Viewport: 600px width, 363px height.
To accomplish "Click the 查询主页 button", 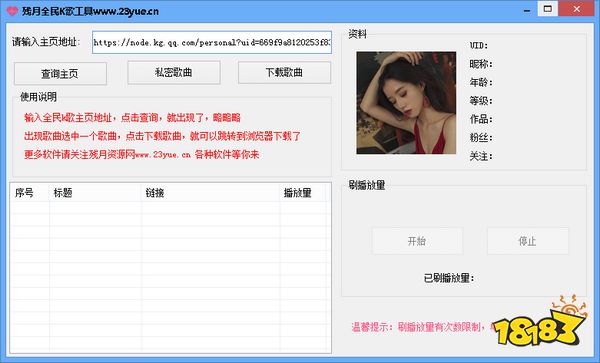I will point(60,73).
